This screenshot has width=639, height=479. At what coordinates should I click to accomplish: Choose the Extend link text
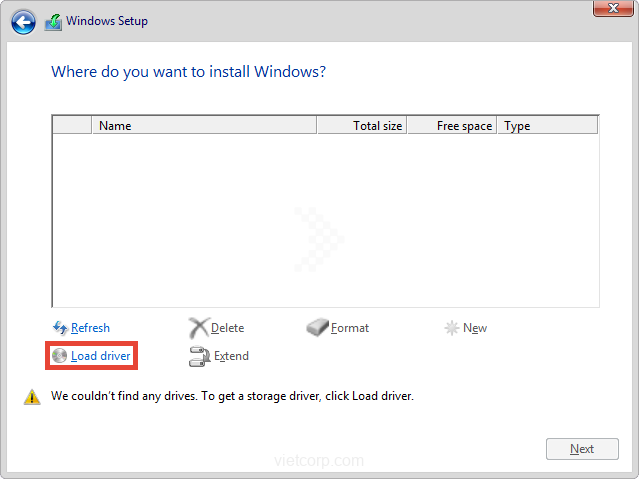tap(231, 356)
